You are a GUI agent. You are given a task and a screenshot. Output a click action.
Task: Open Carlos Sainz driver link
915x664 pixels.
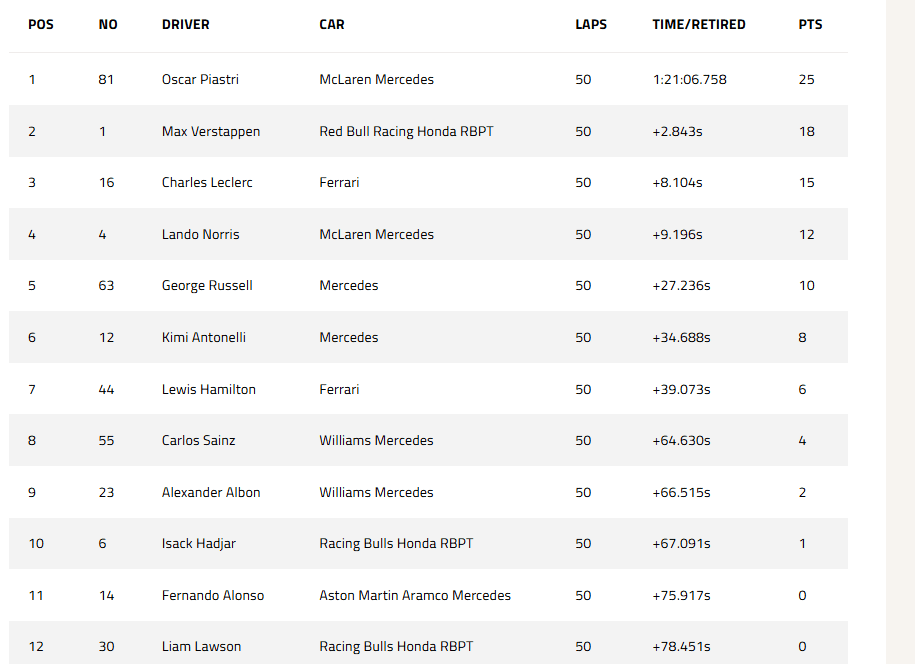pos(198,441)
